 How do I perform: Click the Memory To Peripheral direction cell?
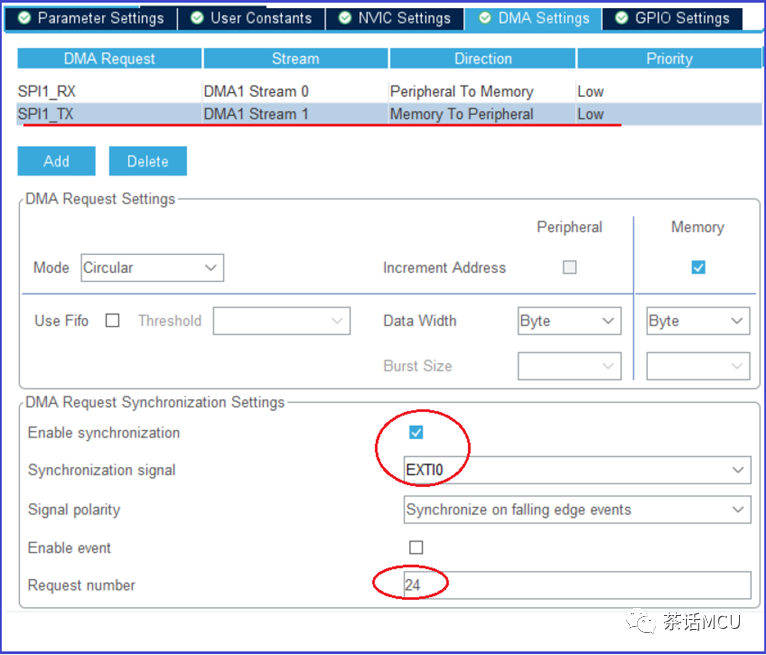coord(482,114)
